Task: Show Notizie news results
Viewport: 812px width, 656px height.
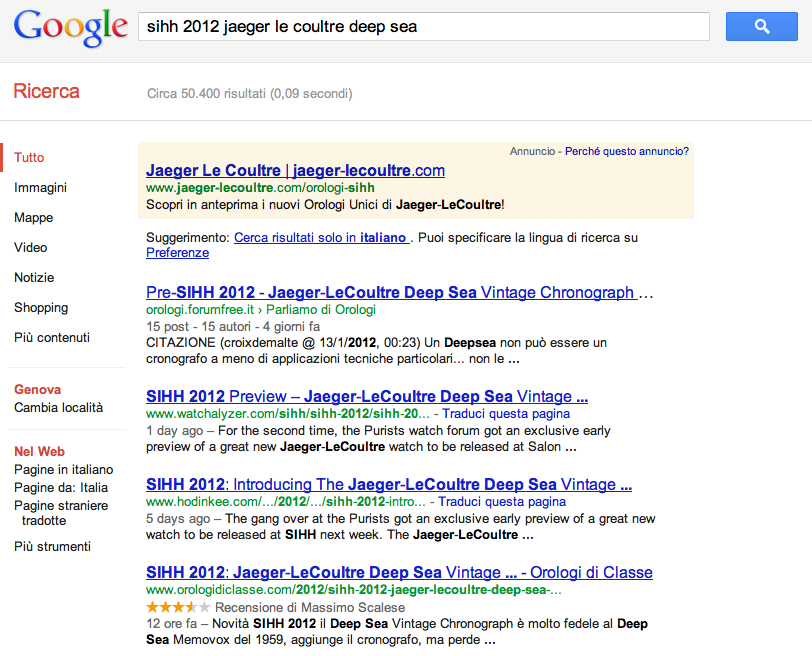Action: (x=34, y=277)
